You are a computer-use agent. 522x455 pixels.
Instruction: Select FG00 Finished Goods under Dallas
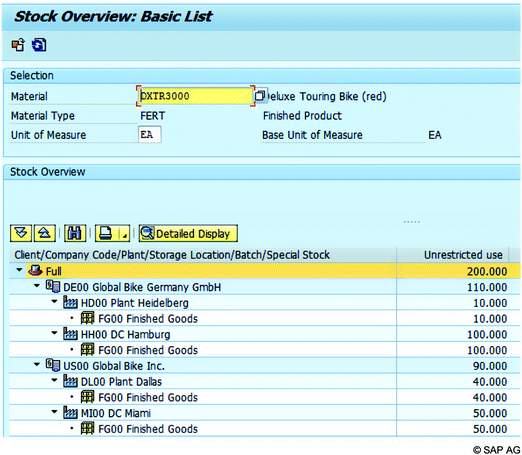[148, 397]
